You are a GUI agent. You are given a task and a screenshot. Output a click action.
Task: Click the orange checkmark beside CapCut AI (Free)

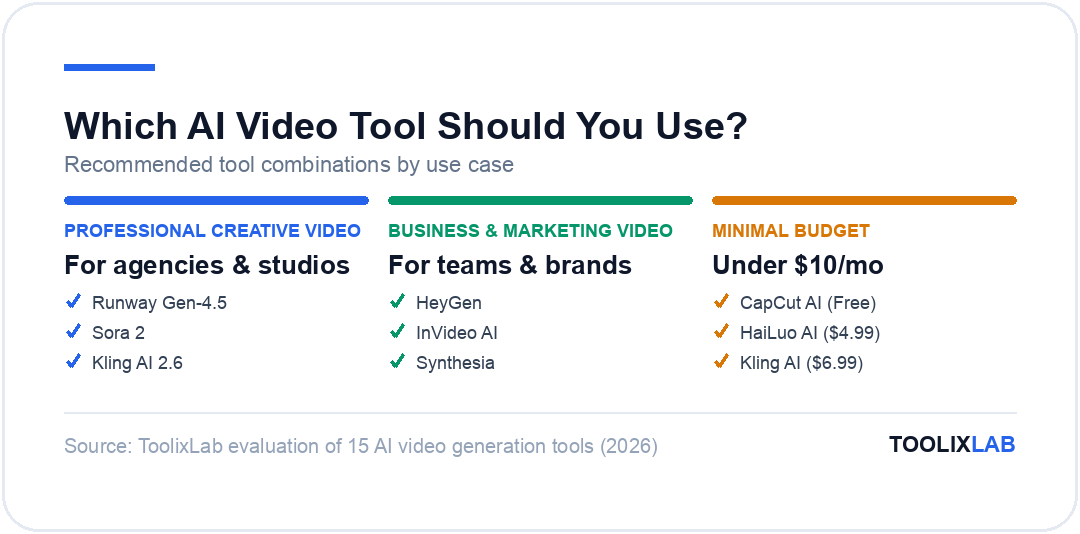721,302
